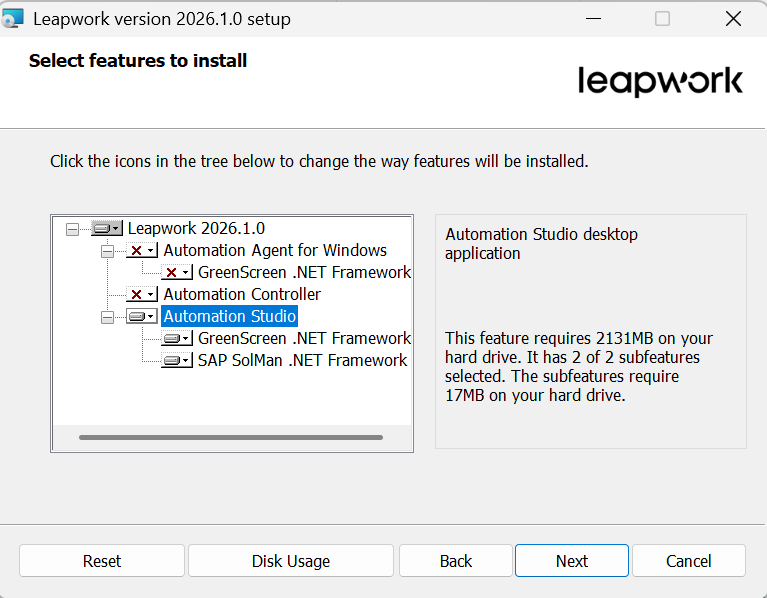Select SAP SolMan .NET Framework label

coord(302,360)
